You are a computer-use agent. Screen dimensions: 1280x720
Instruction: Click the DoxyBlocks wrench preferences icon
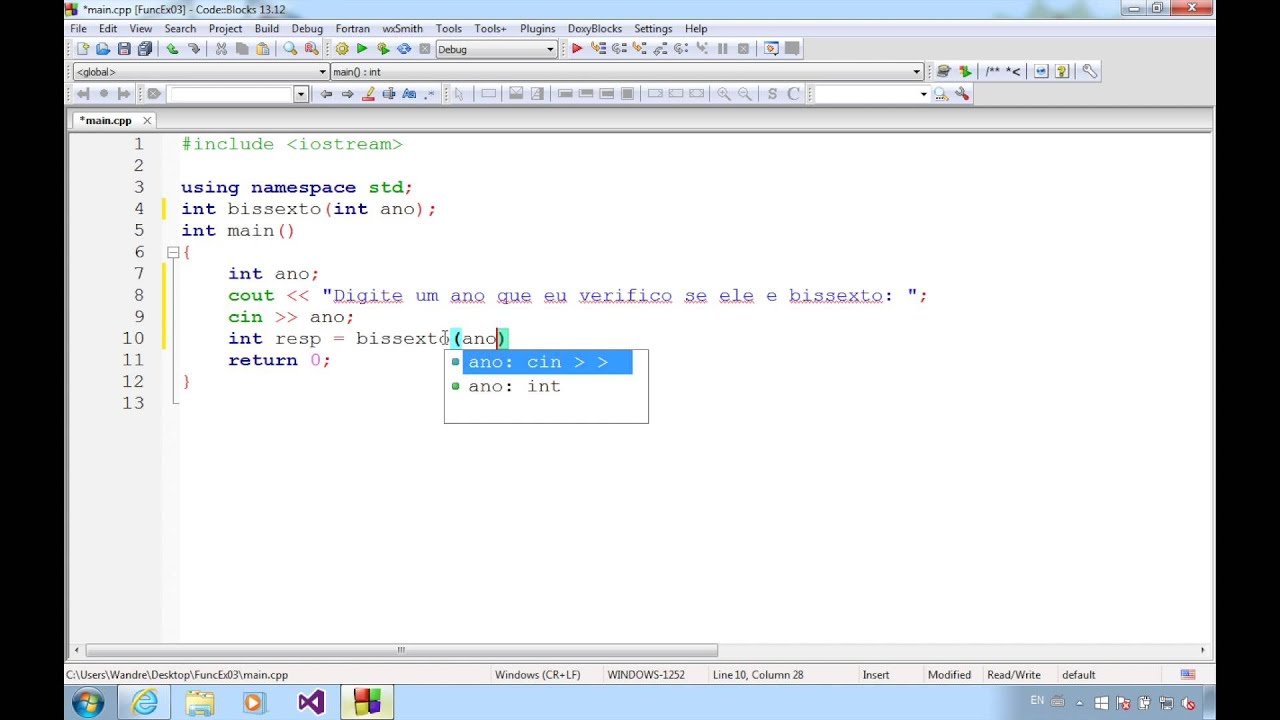[x=1089, y=71]
